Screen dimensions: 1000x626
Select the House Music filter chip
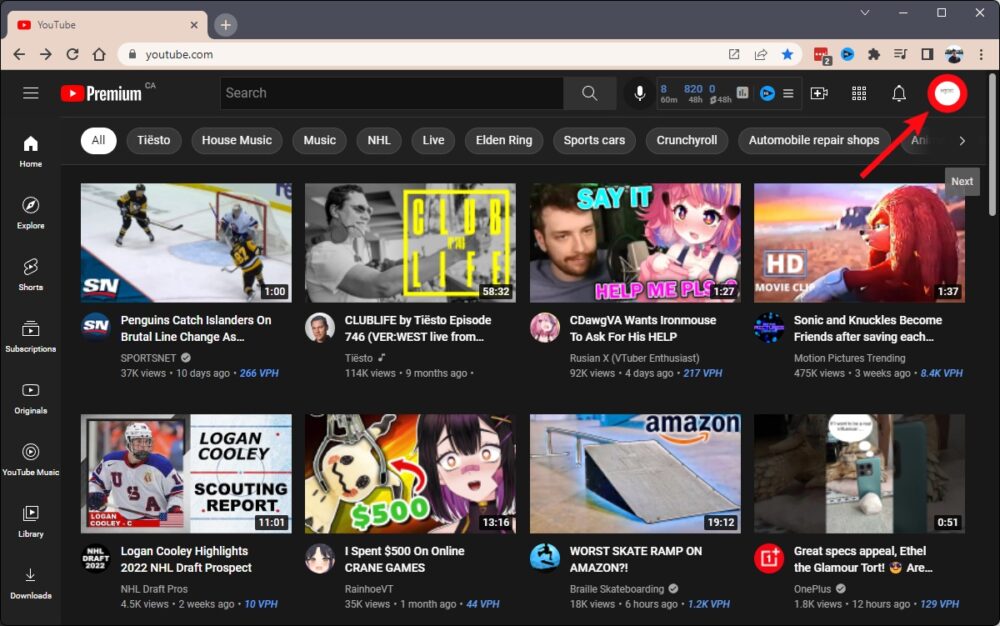[237, 140]
